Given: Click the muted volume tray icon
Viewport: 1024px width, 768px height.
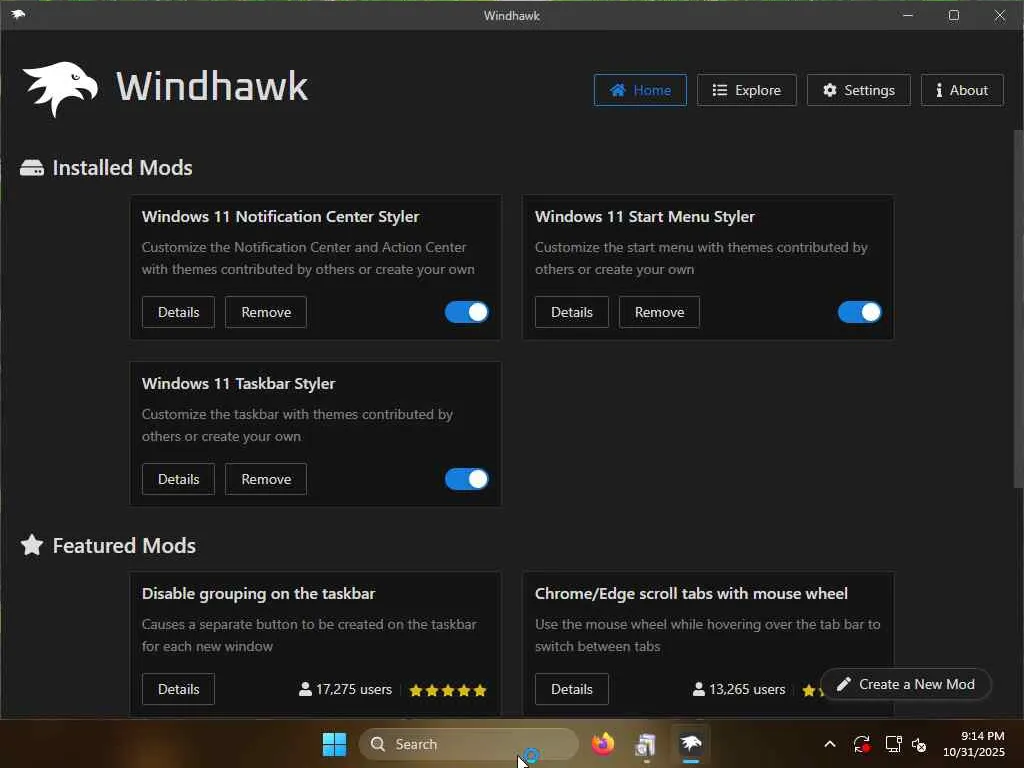Looking at the screenshot, I should (920, 744).
